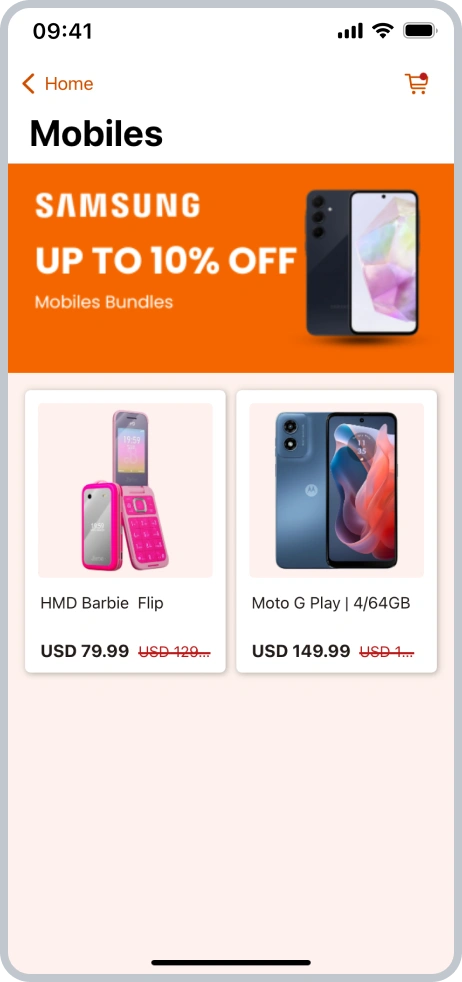
Task: Tap the home indicator bar
Action: coord(231,963)
